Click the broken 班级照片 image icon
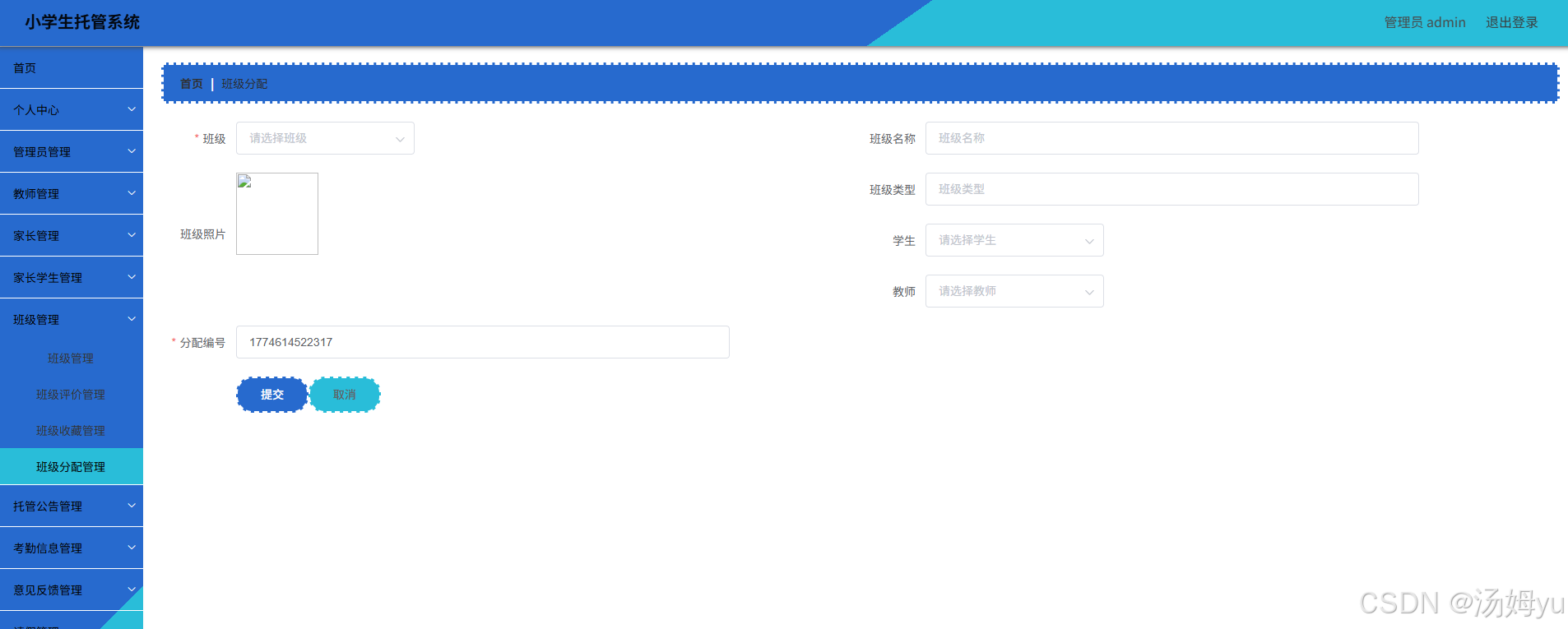 click(244, 182)
